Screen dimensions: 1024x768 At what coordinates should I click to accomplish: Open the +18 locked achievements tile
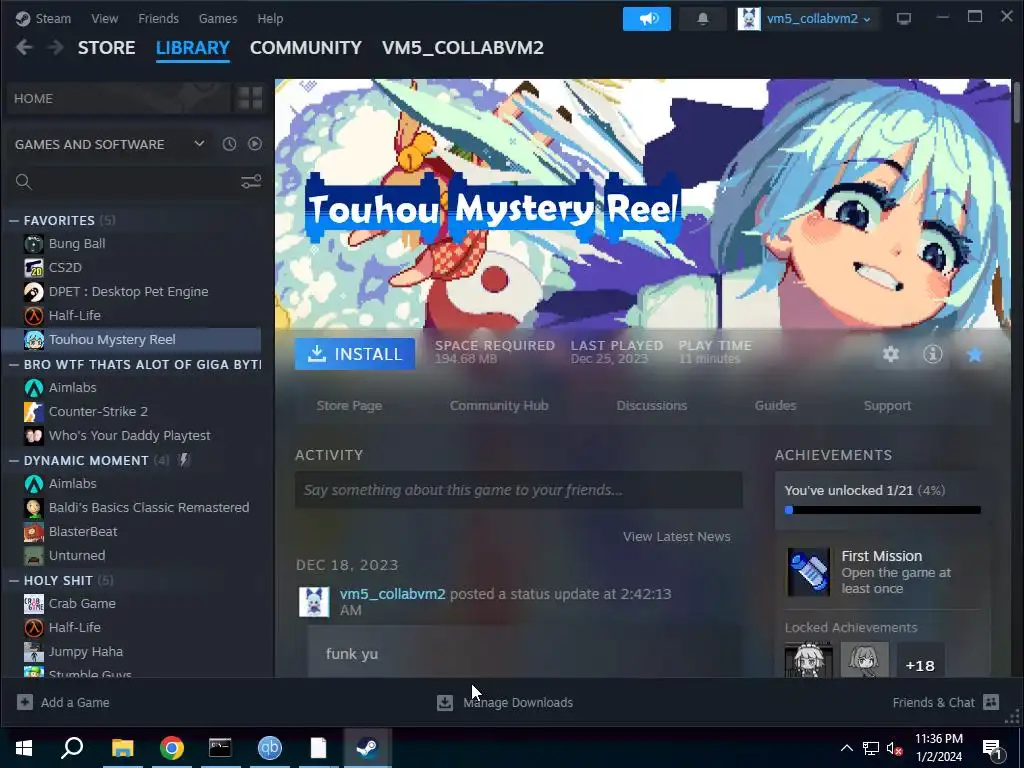pyautogui.click(x=920, y=661)
